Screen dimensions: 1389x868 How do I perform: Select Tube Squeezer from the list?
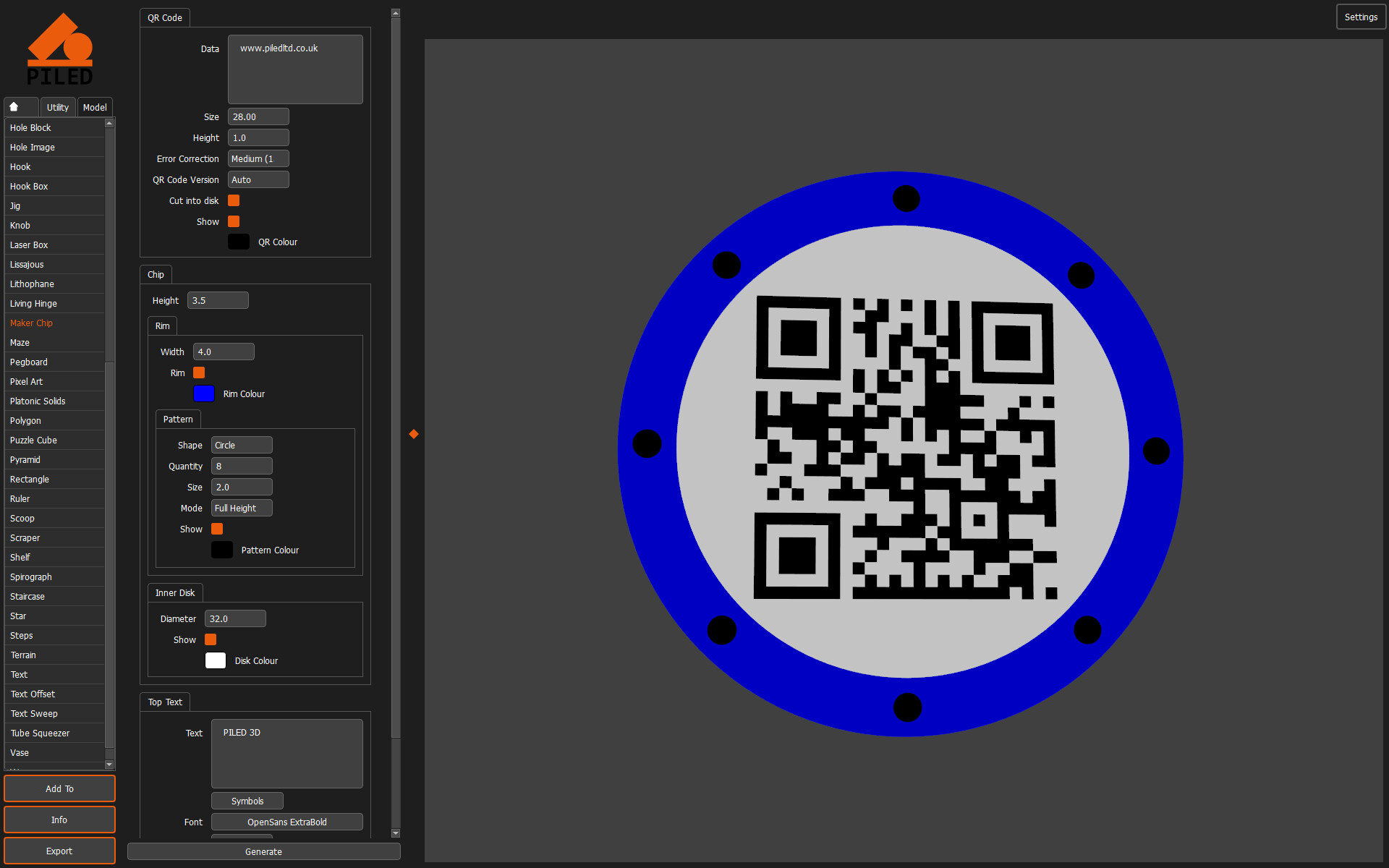point(54,733)
